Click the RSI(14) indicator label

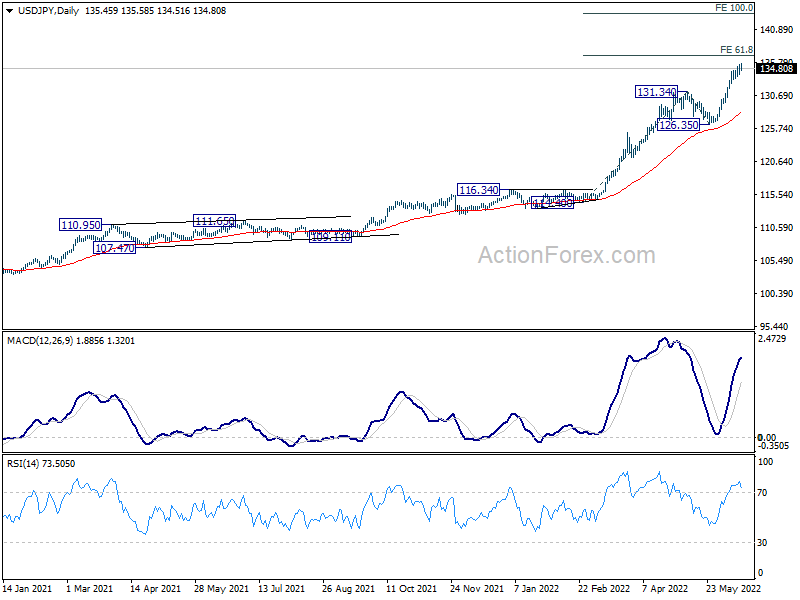tap(22, 463)
